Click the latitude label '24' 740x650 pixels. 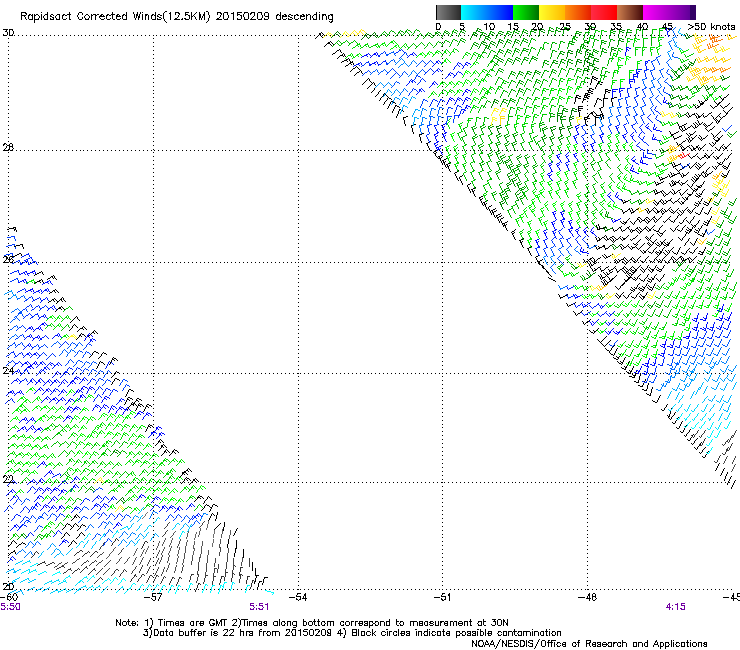tap(8, 370)
